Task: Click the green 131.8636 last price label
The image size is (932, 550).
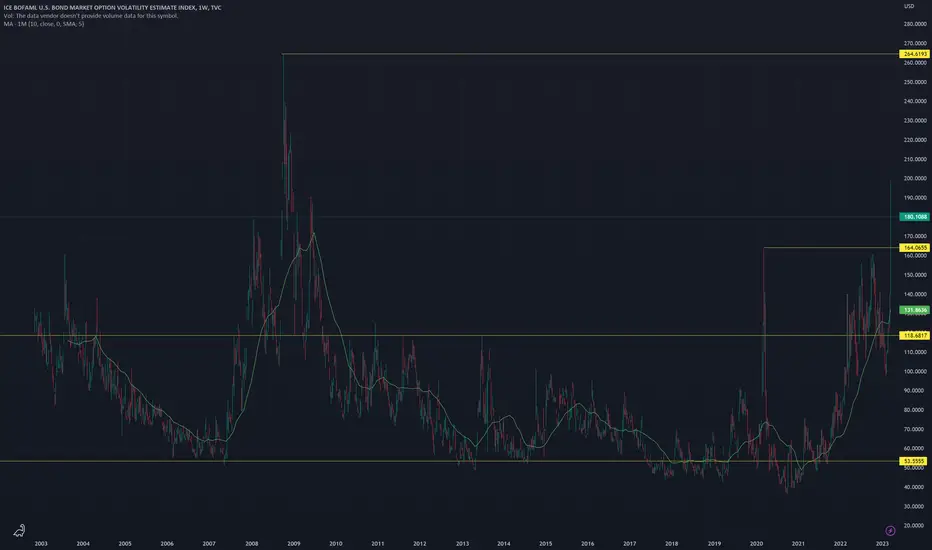Action: point(914,310)
